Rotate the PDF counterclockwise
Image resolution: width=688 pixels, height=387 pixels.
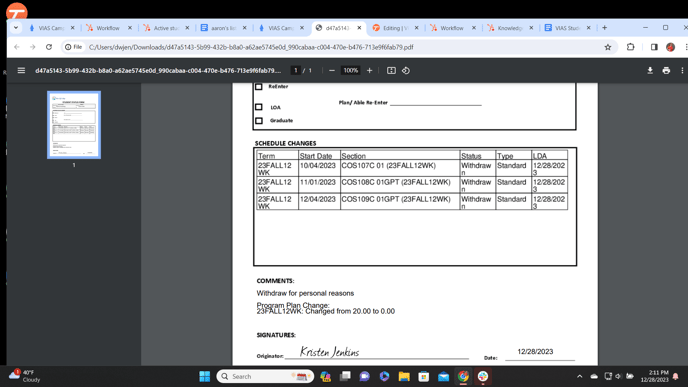point(406,70)
